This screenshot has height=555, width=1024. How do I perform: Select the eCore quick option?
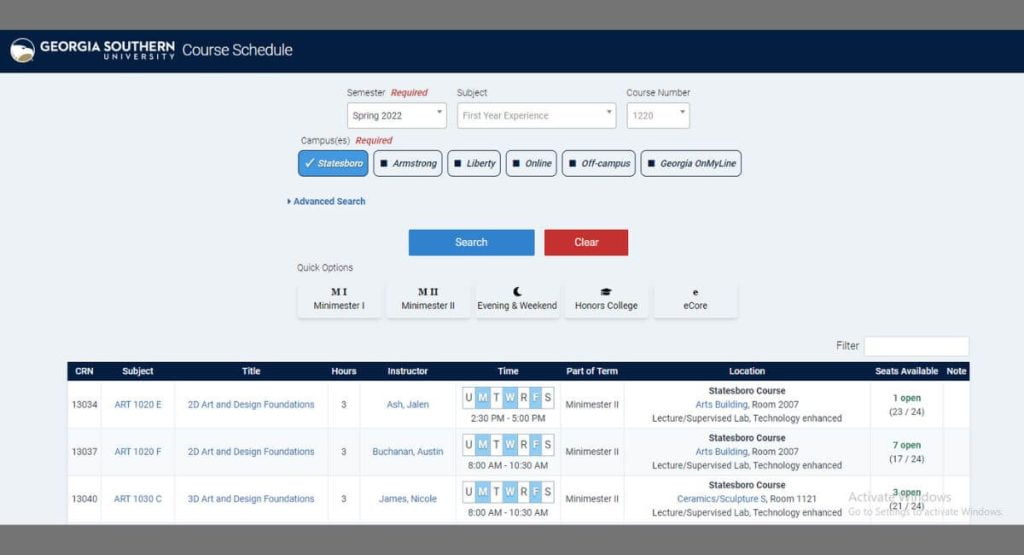pos(695,299)
